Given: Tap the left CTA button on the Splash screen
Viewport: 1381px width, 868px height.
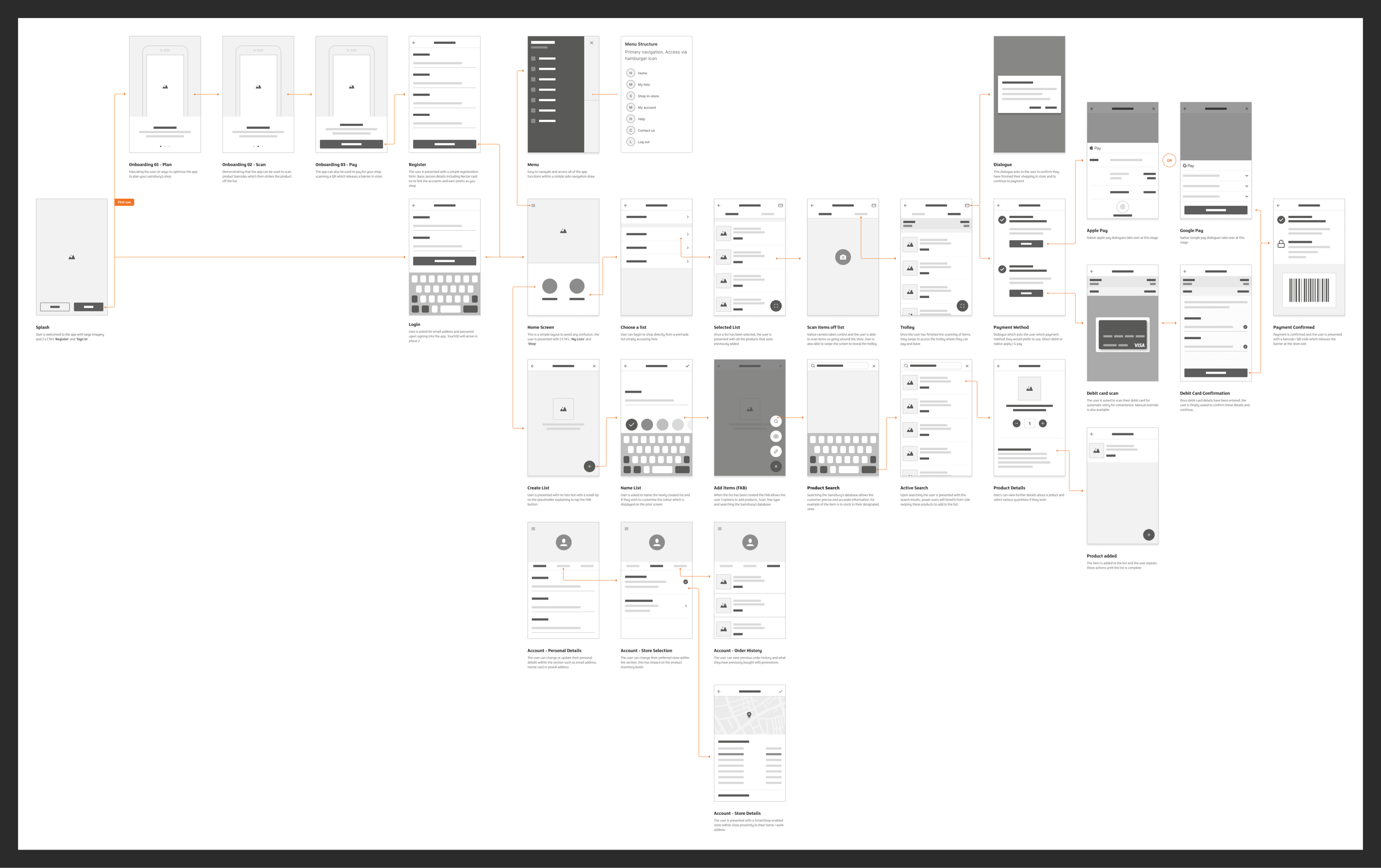Looking at the screenshot, I should 55,306.
